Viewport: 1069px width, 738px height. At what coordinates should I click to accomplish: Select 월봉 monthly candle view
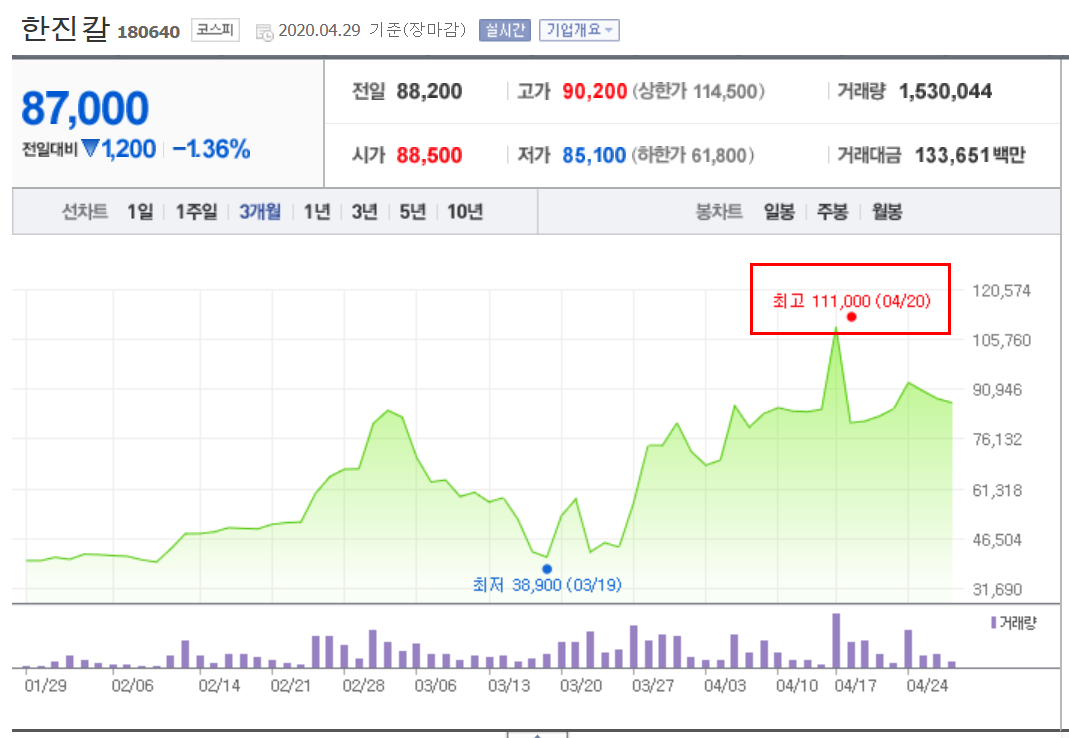pos(885,211)
